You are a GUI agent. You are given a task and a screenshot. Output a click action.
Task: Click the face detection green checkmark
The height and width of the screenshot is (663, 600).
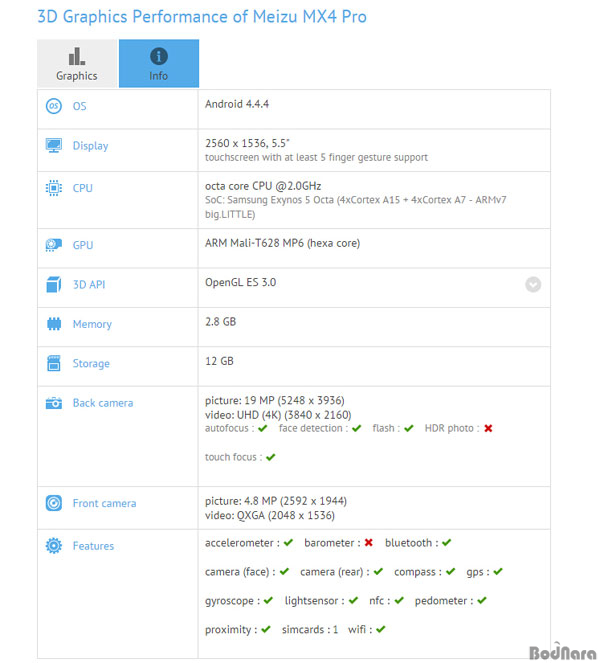[x=356, y=428]
